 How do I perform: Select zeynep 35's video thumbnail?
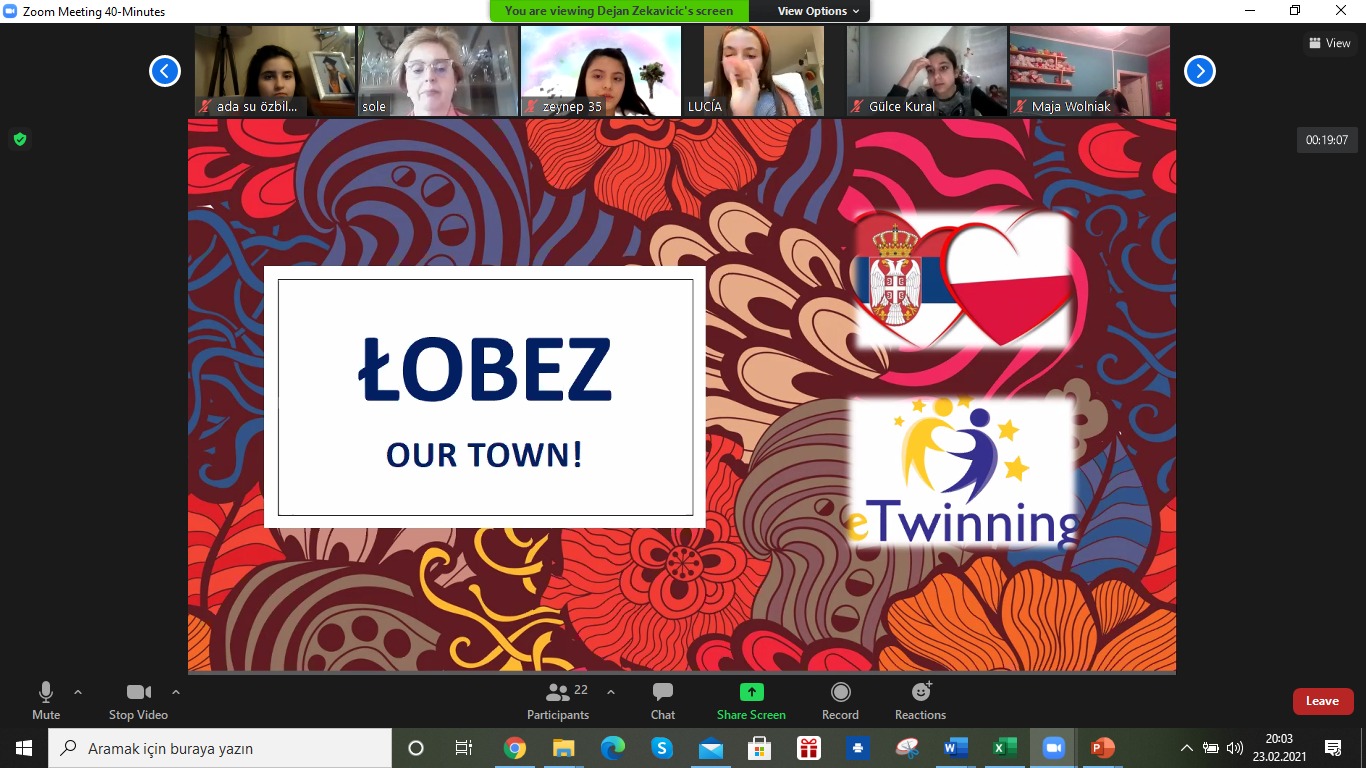pos(601,71)
